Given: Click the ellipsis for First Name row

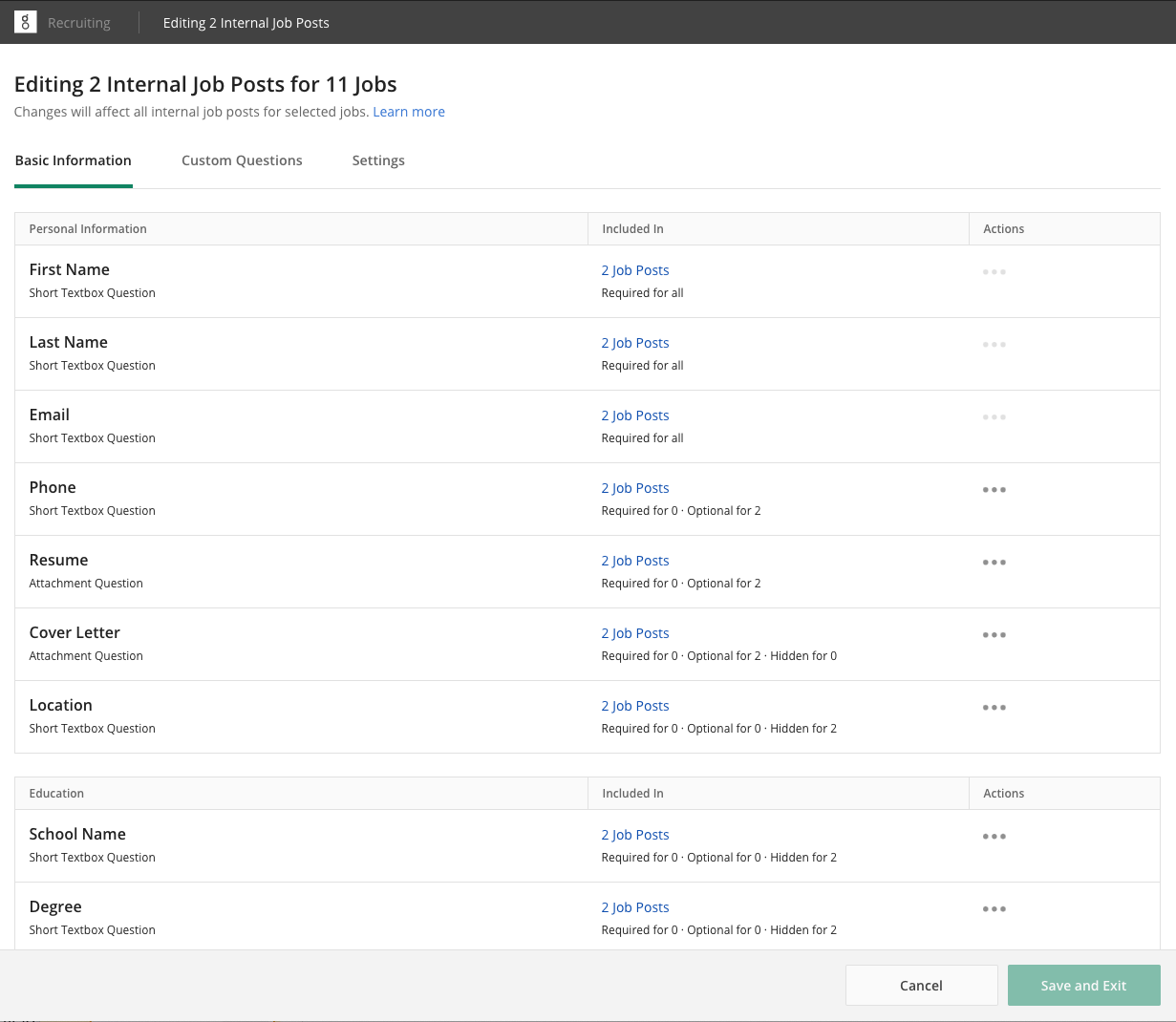Looking at the screenshot, I should pyautogui.click(x=994, y=272).
